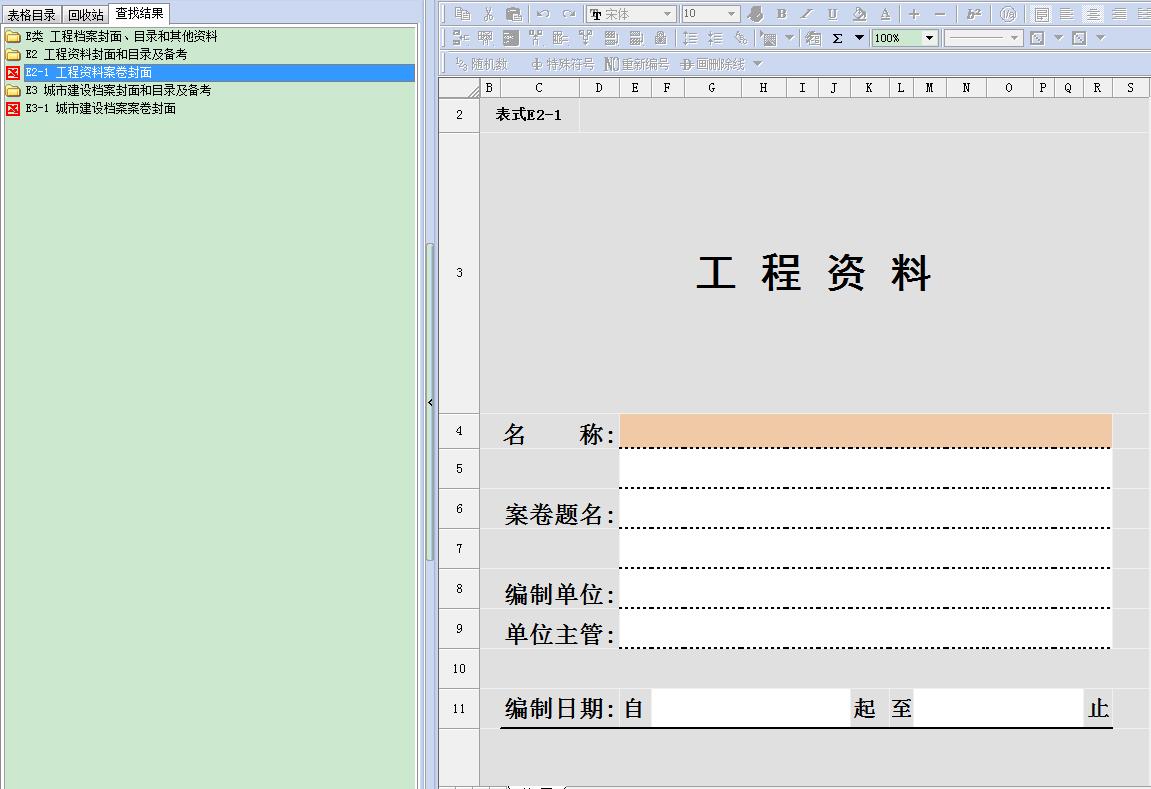Viewport: 1151px width, 789px height.
Task: Toggle Italic formatting
Action: tap(807, 14)
